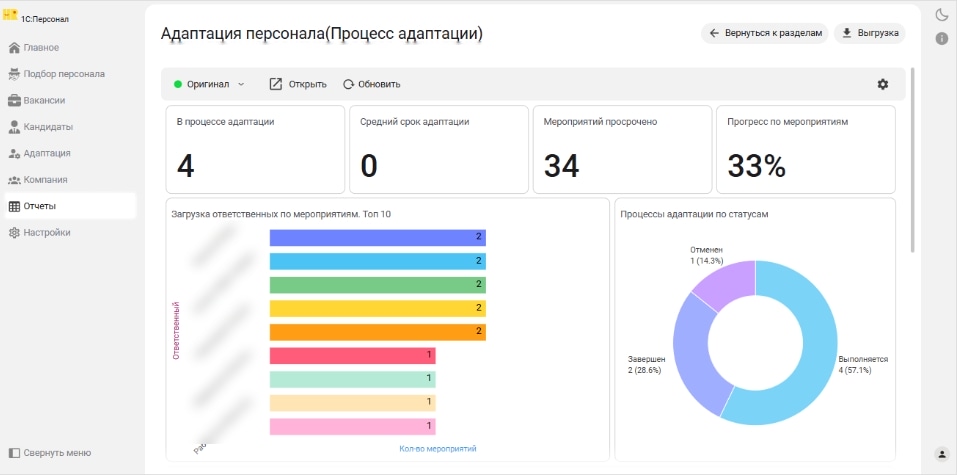This screenshot has height=475, width=957.
Task: Click the Выполняется 4 (57.1%) label
Action: click(x=863, y=365)
